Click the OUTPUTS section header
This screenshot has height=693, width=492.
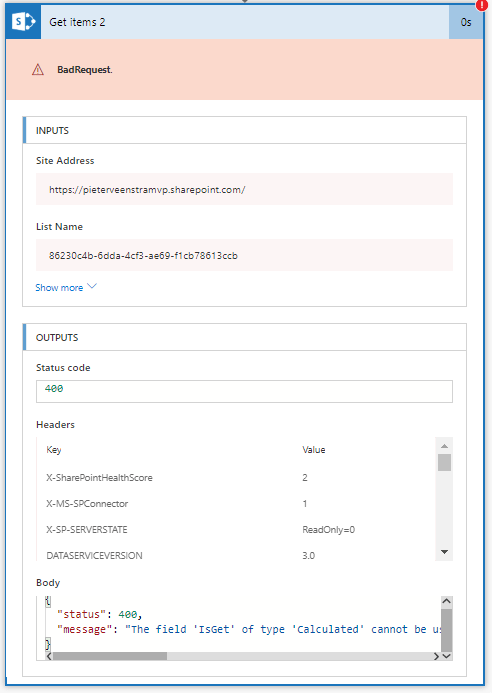(245, 337)
